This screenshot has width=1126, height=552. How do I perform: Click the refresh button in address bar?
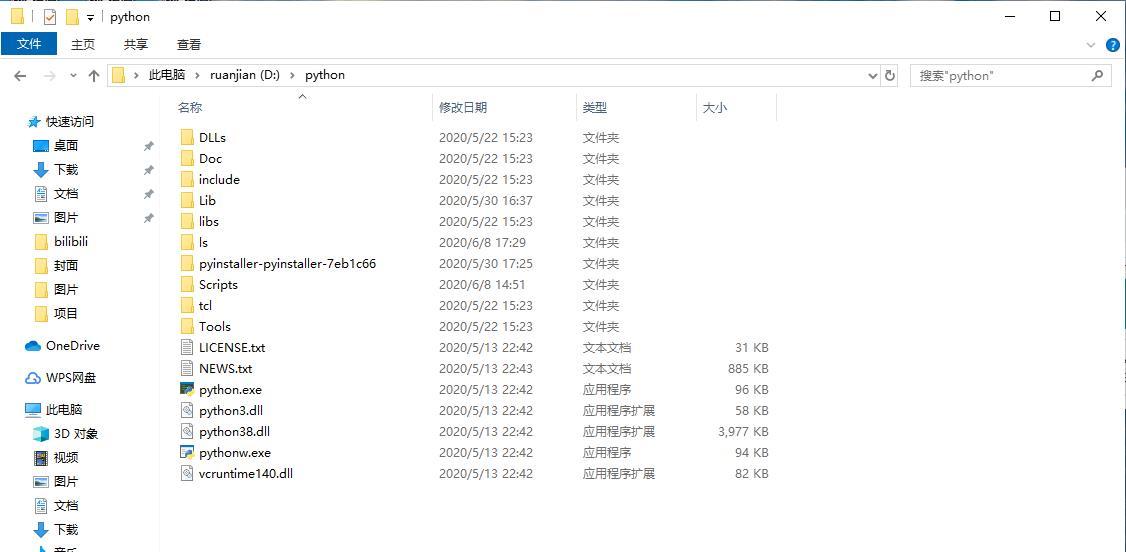coord(890,75)
